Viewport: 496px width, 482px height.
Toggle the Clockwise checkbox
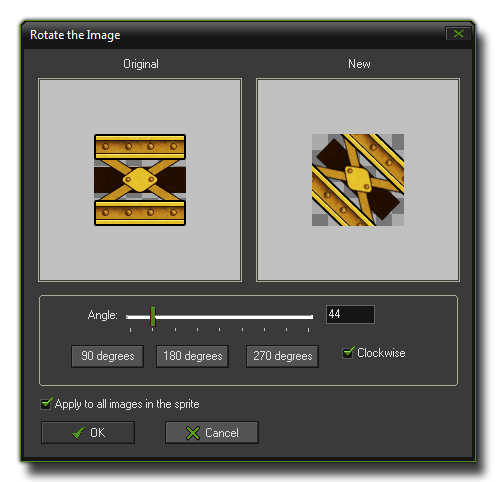(x=348, y=353)
